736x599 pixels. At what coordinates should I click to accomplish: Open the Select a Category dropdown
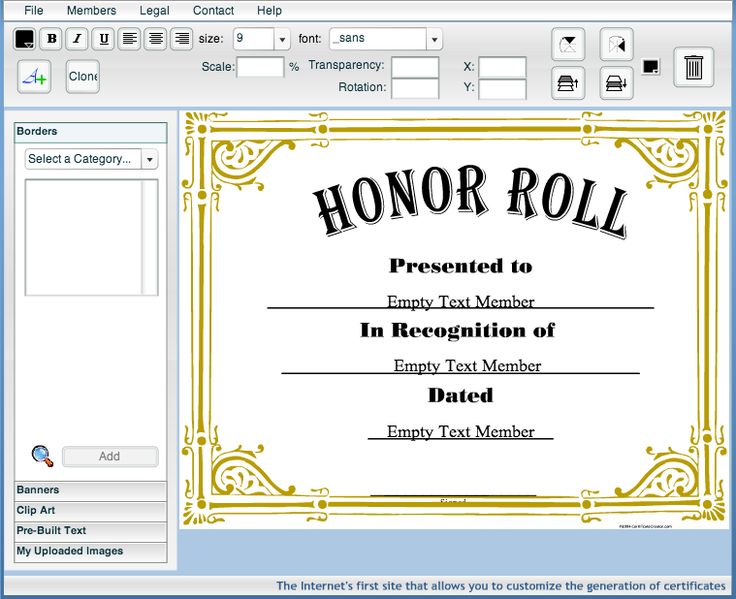point(92,159)
